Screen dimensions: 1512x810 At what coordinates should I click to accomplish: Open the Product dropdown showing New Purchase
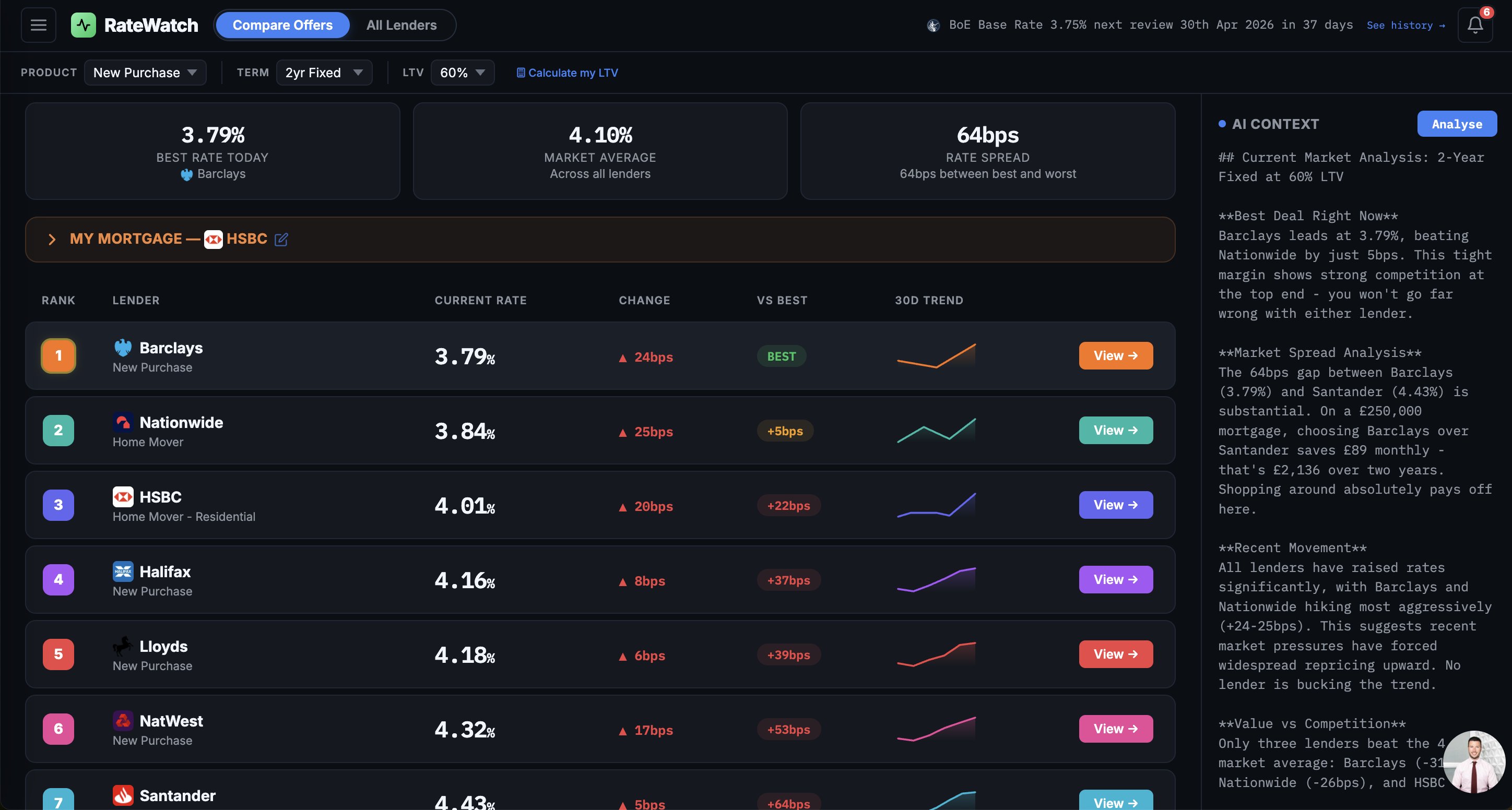tap(145, 73)
